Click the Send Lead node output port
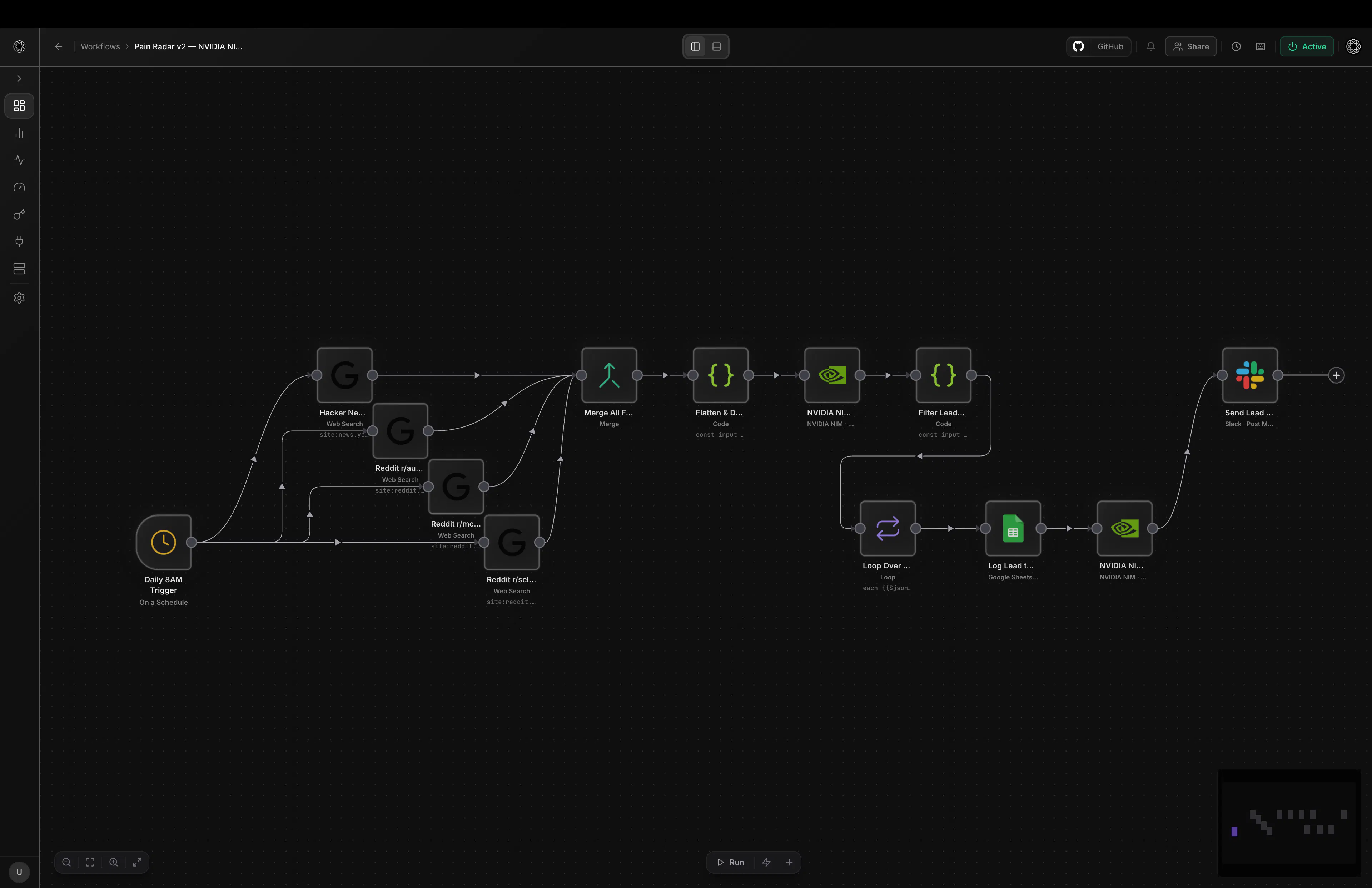1372x888 pixels. coord(1278,375)
